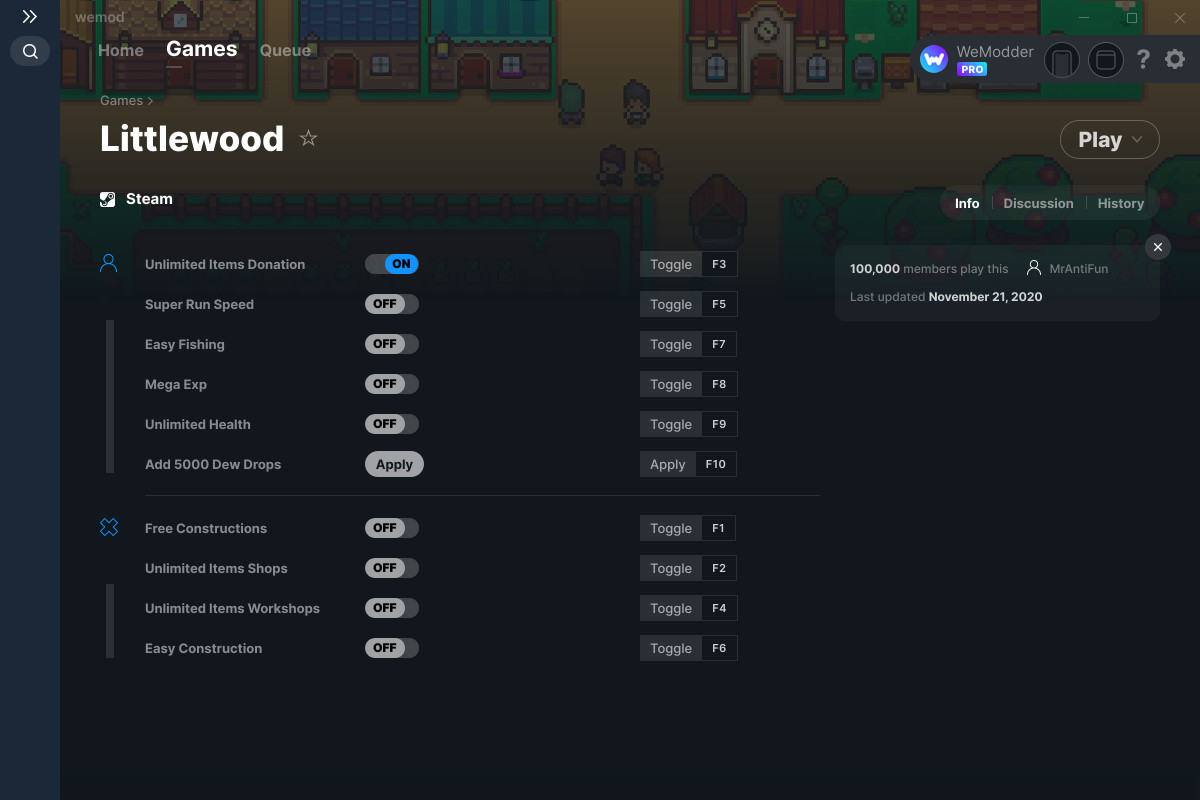Click the Easy Construction label
Viewport: 1200px width, 800px height.
point(203,648)
